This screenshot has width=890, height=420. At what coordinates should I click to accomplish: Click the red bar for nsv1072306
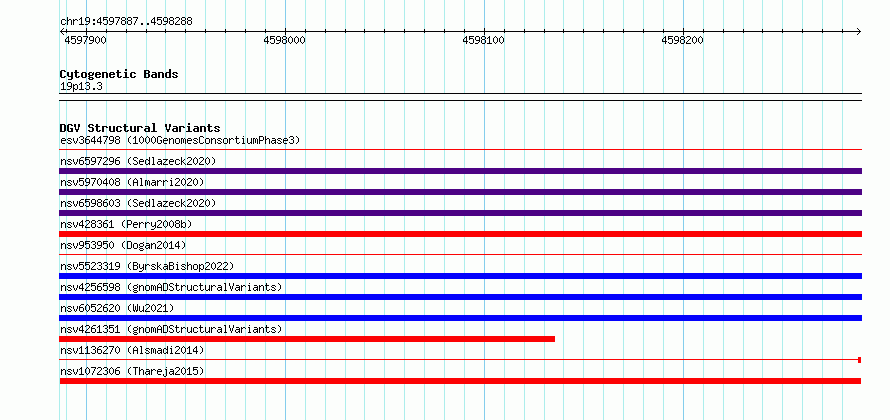pyautogui.click(x=460, y=381)
